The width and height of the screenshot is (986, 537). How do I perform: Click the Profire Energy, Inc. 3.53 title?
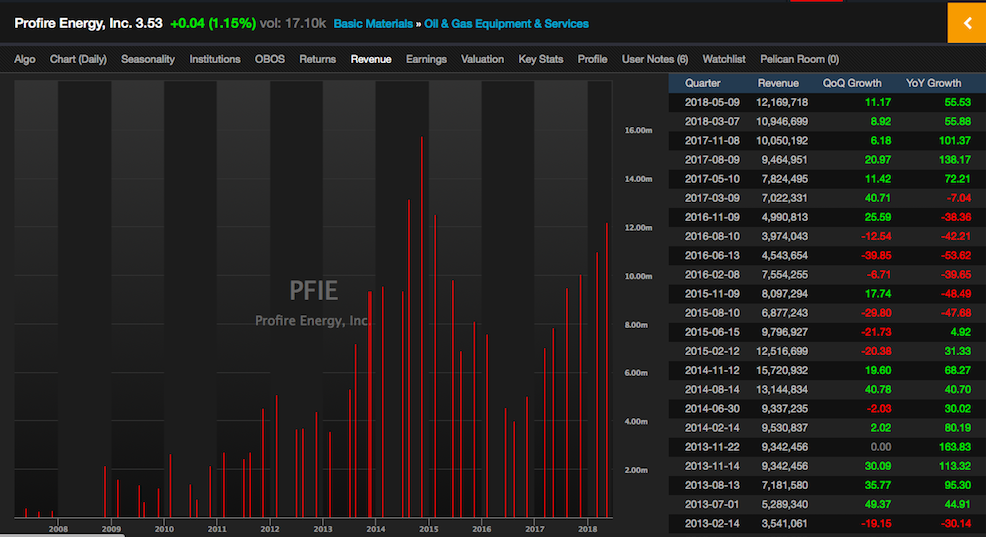click(88, 23)
